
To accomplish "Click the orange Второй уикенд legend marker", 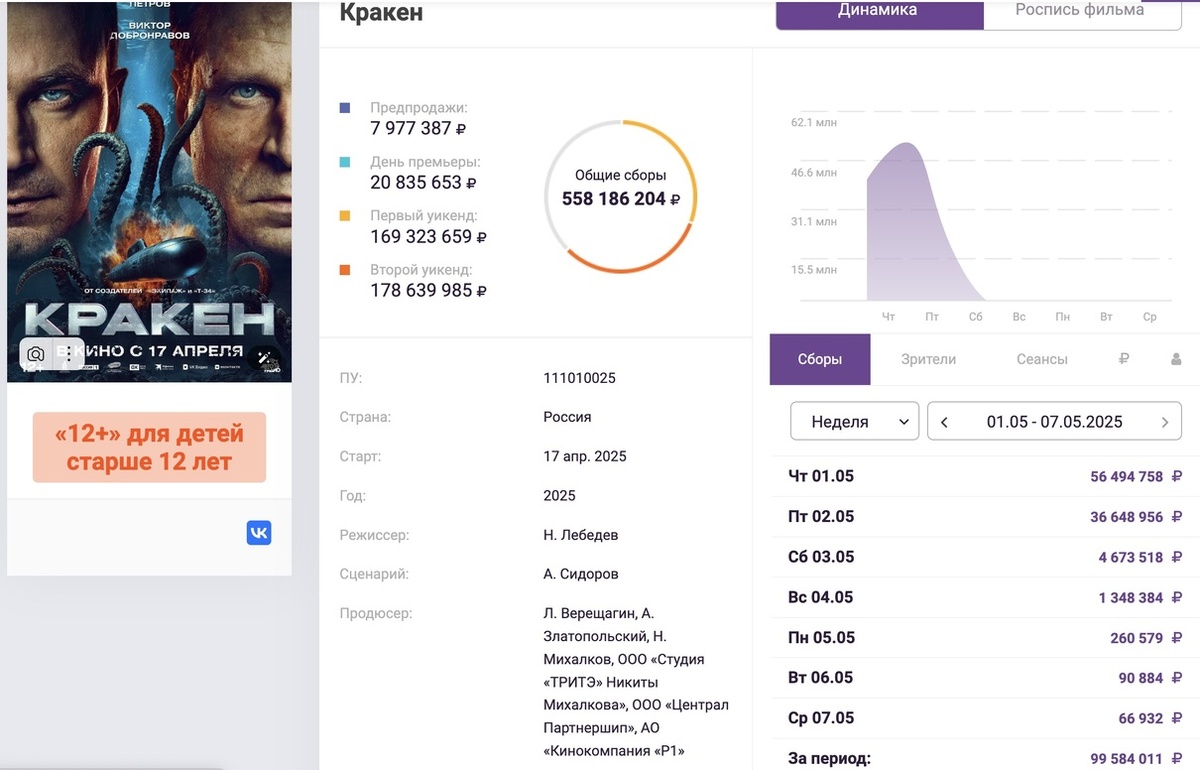I will click(x=345, y=270).
